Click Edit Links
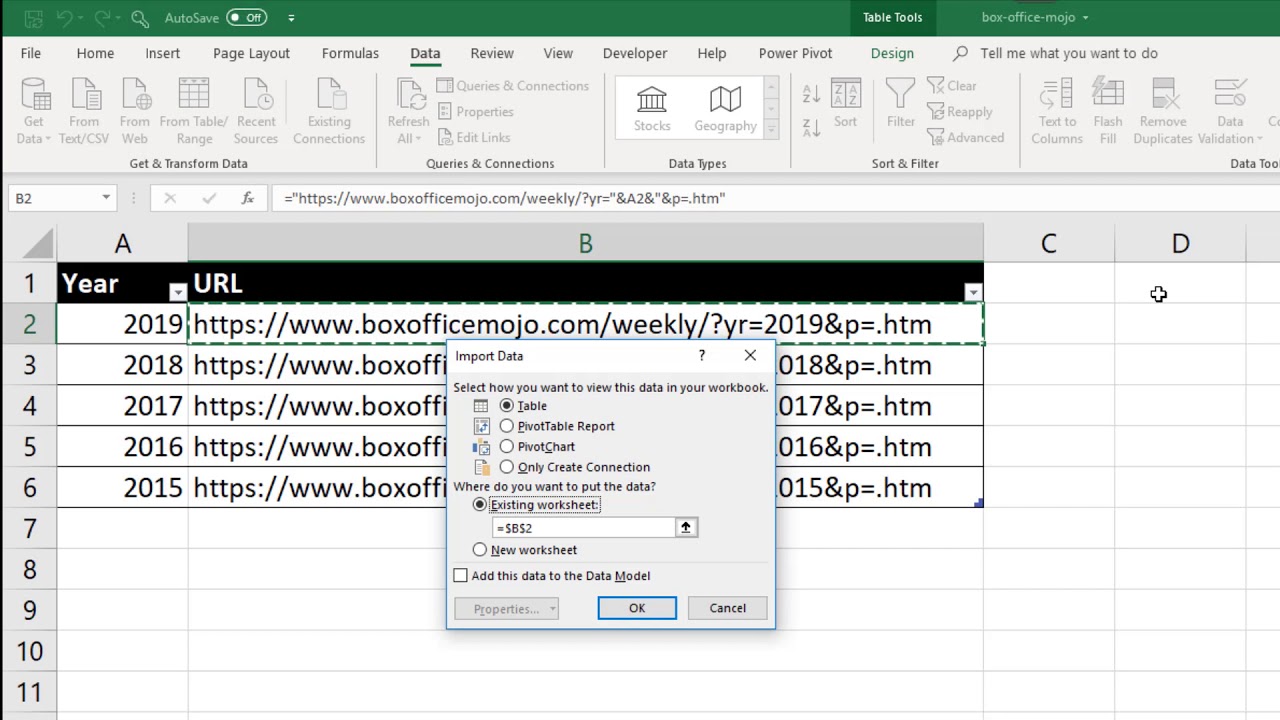The width and height of the screenshot is (1280, 720). click(473, 138)
